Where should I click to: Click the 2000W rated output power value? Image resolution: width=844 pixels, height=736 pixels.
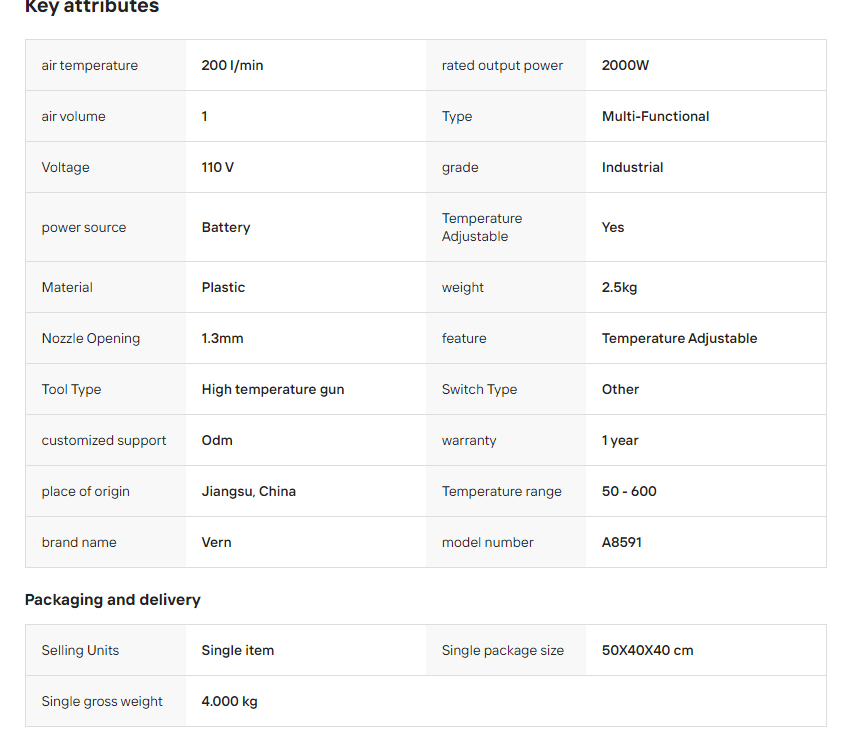pyautogui.click(x=625, y=65)
